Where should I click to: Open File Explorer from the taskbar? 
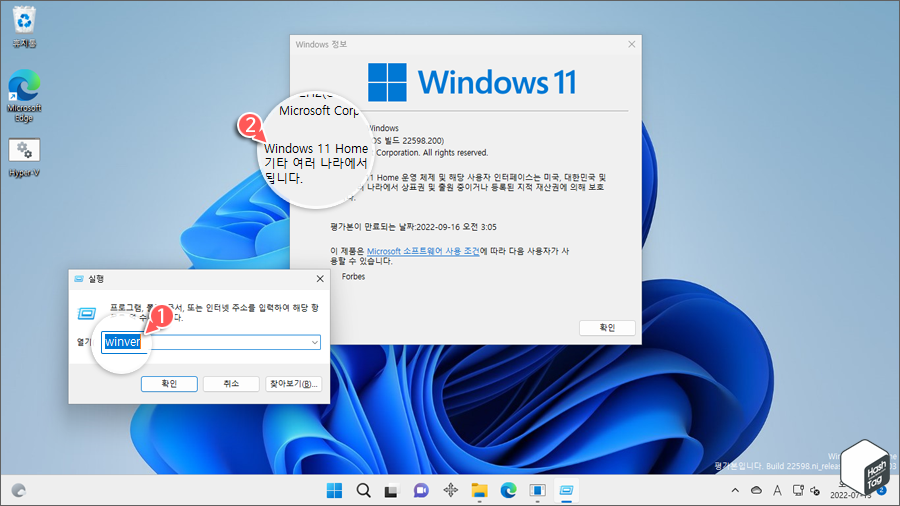479,491
